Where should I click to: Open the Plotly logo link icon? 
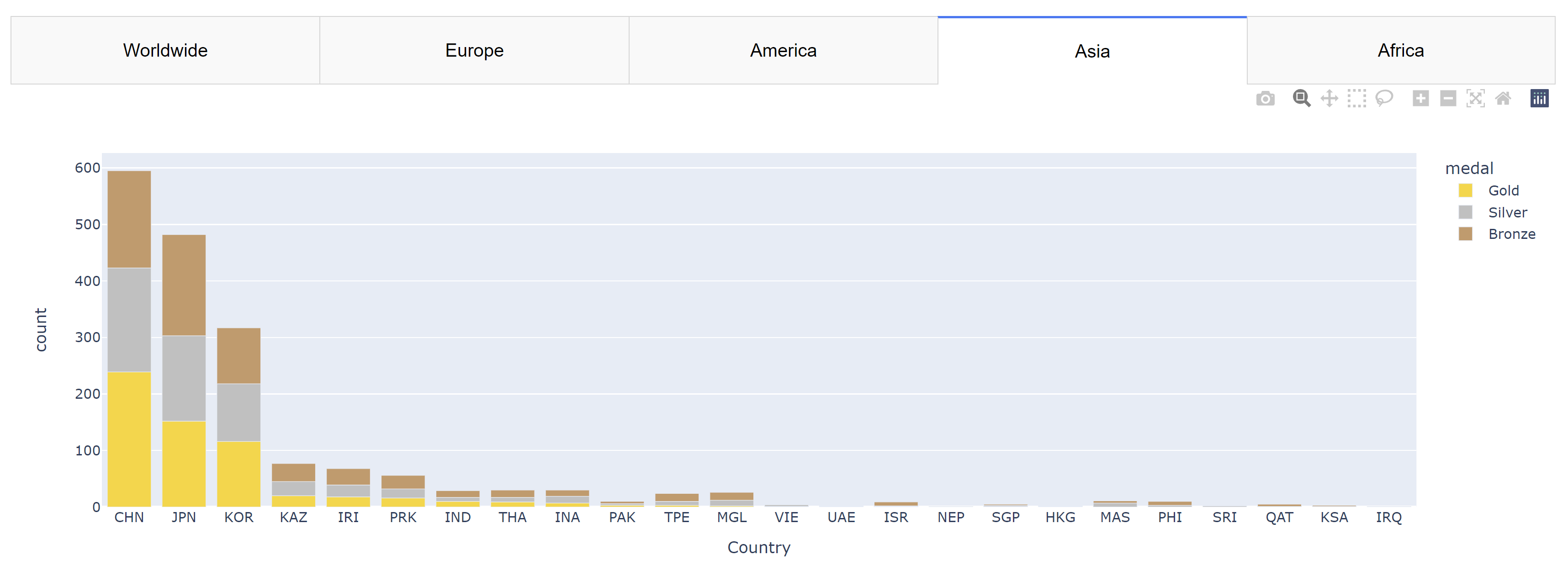click(x=1539, y=99)
